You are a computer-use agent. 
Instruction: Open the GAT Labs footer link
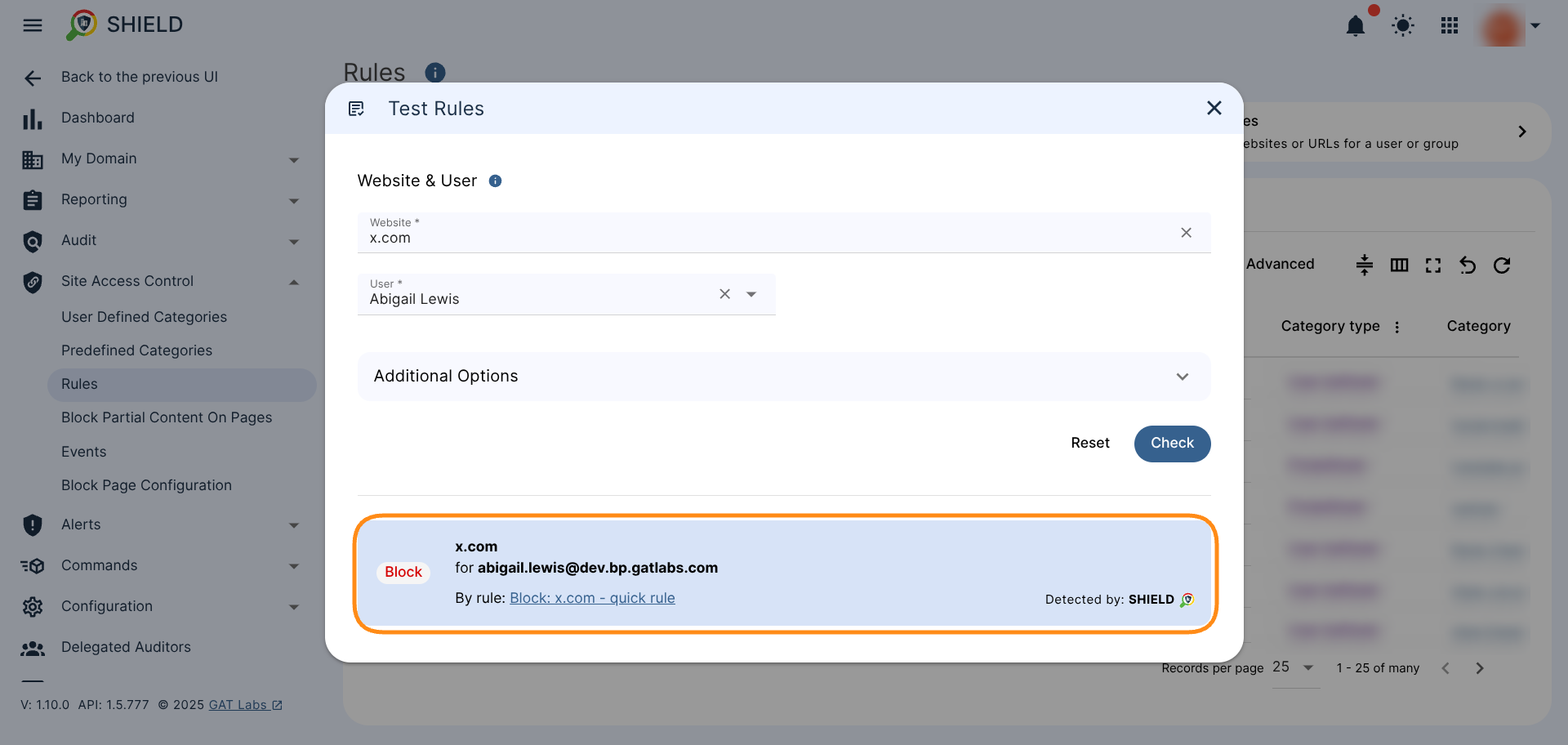pos(245,705)
